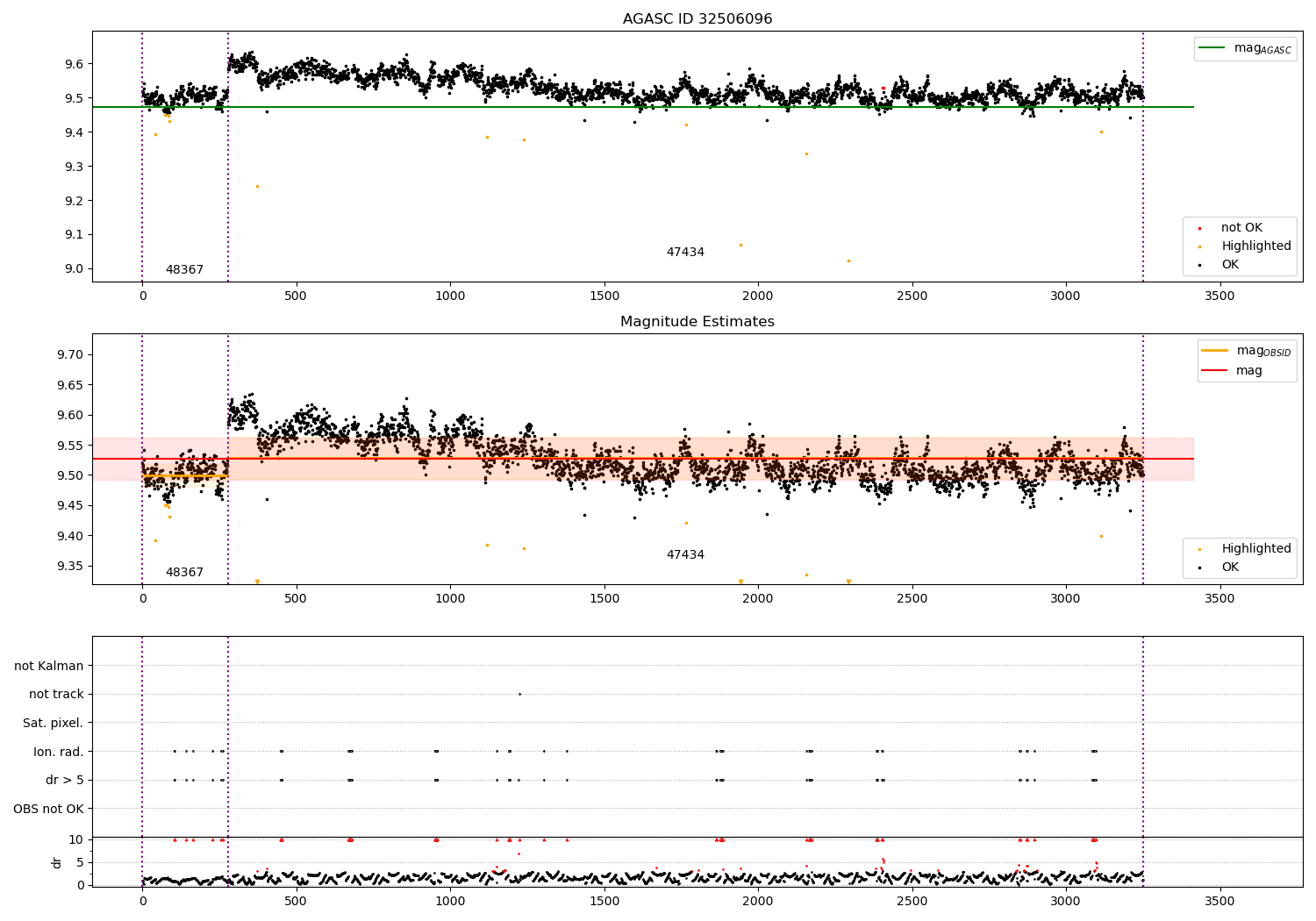Click the 'OBS not OK' axis label
The image size is (1316, 921).
tap(49, 809)
